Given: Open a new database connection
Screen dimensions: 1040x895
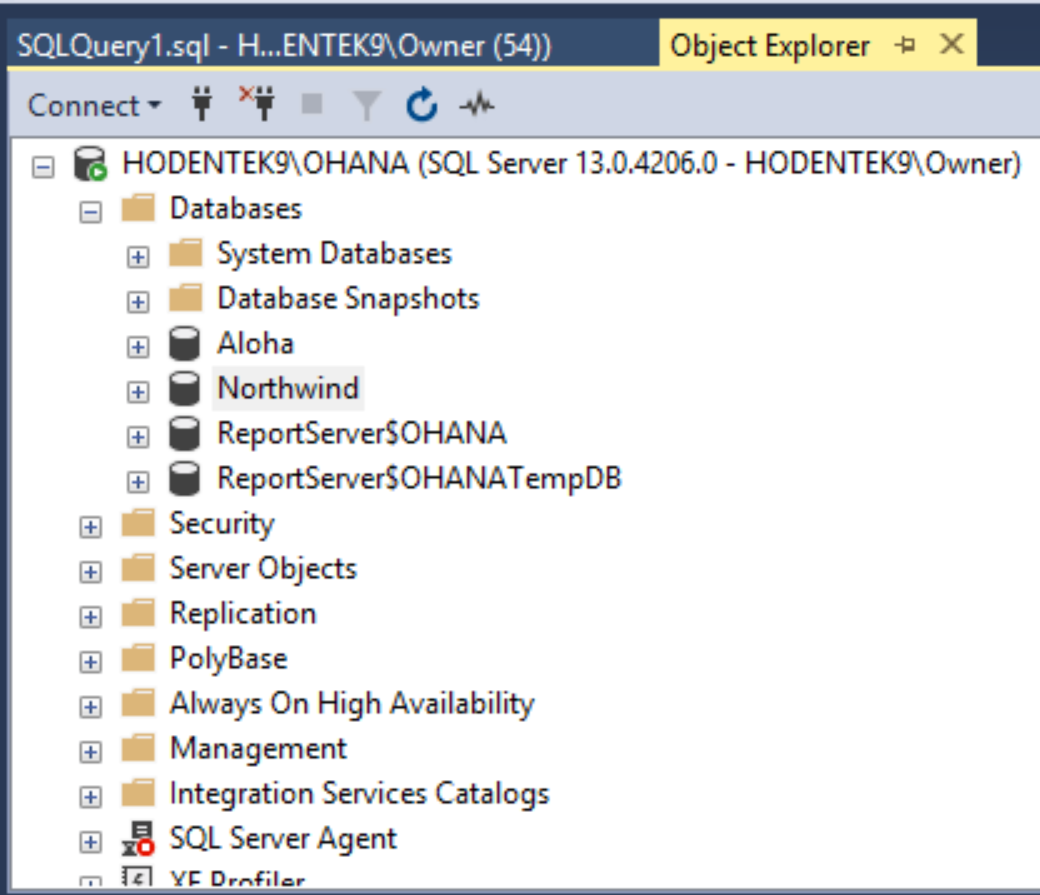Looking at the screenshot, I should click(203, 104).
